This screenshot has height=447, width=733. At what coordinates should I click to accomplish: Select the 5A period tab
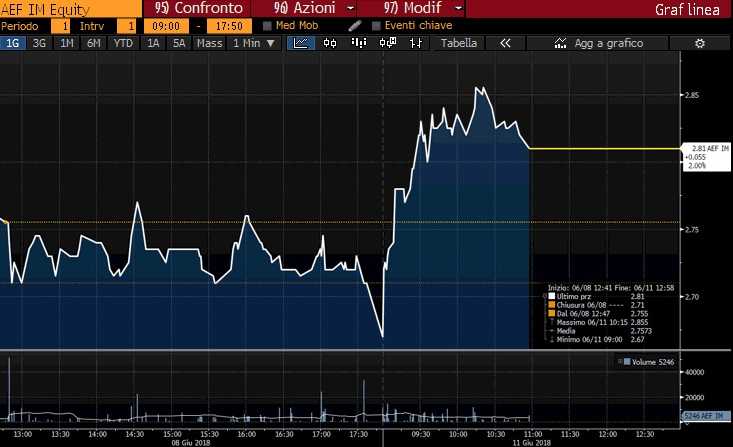point(179,43)
